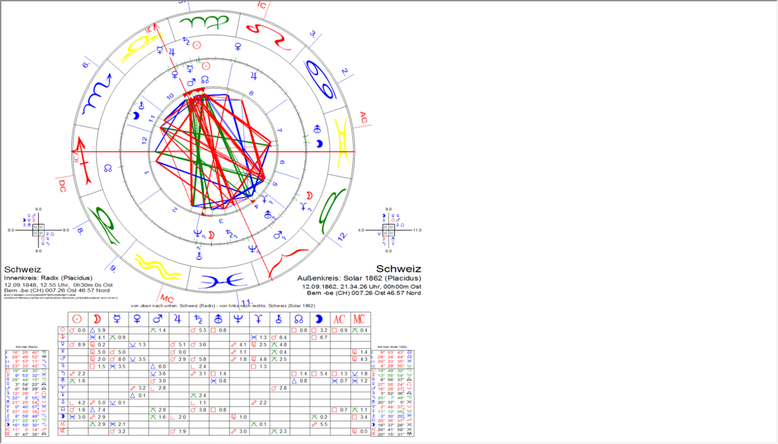Click the Chiron key symbol column header
Viewport: 778px width, 444px height.
pos(278,319)
